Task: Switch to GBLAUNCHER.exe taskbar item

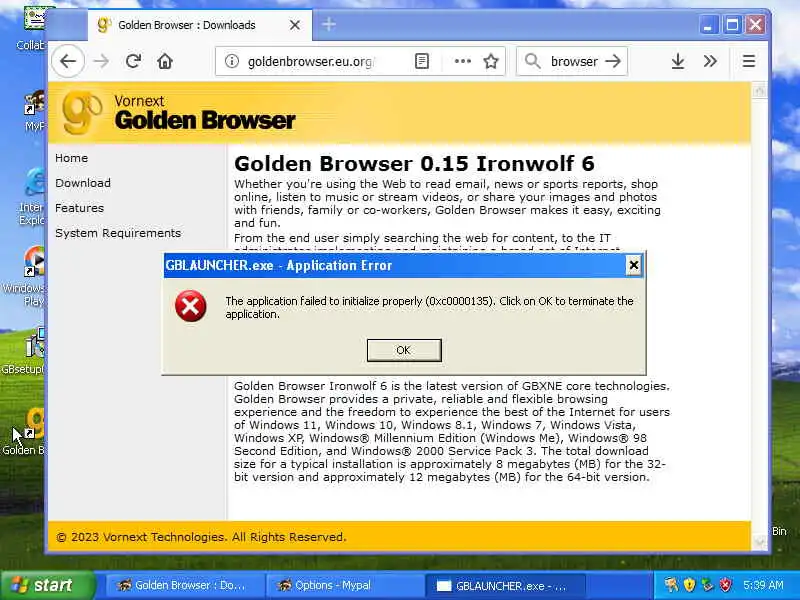Action: coord(505,585)
